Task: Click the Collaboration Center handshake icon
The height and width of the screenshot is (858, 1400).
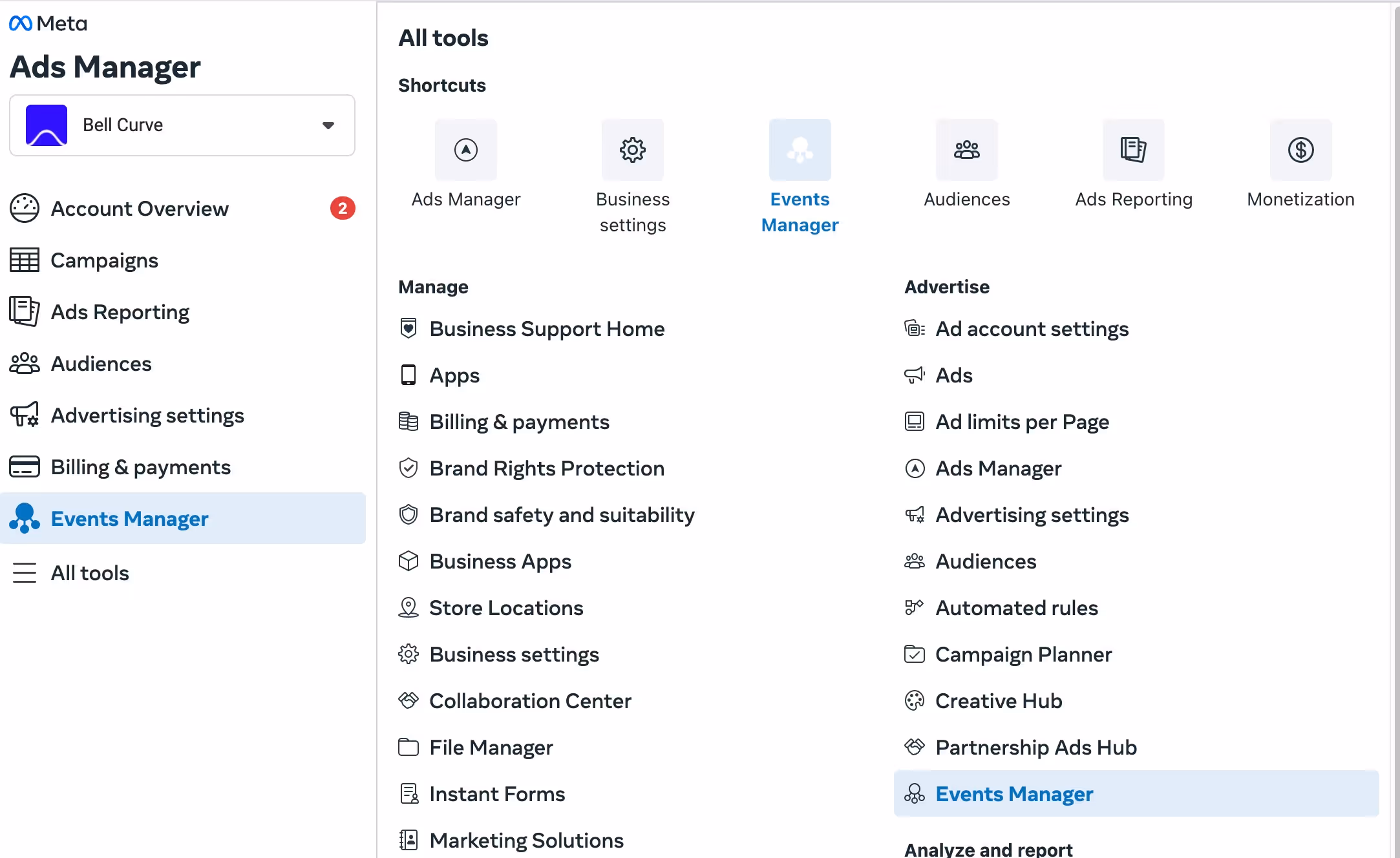Action: [x=408, y=701]
